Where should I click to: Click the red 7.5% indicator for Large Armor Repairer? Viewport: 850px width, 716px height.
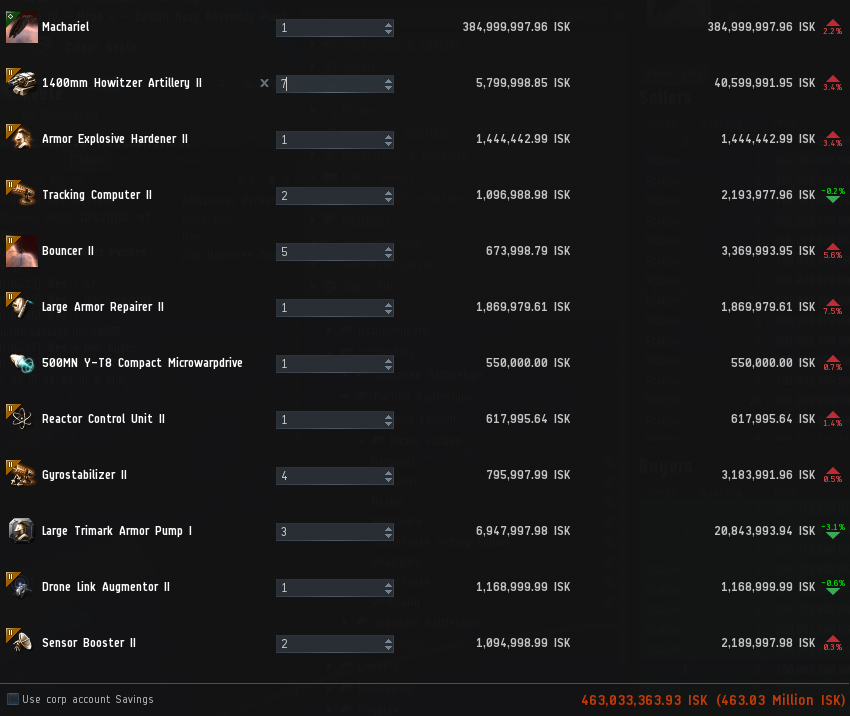(x=833, y=307)
